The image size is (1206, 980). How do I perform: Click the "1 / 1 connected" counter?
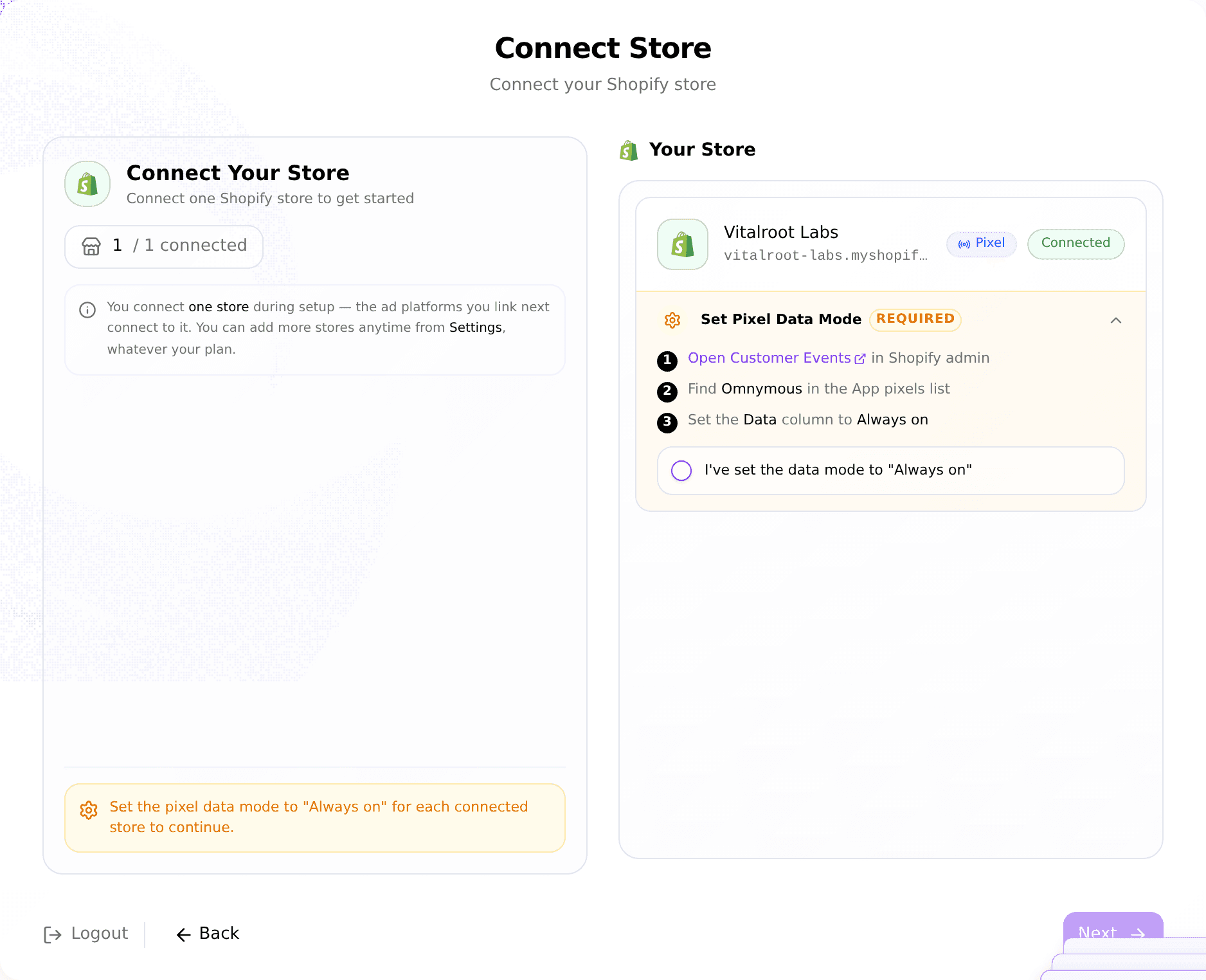coord(164,246)
